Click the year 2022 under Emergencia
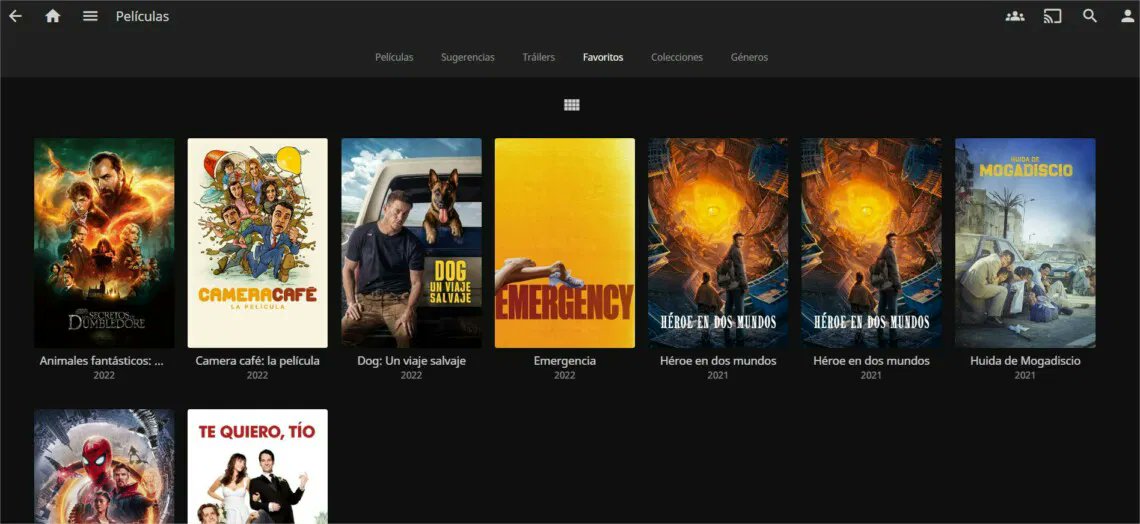The image size is (1140, 524). pos(565,376)
